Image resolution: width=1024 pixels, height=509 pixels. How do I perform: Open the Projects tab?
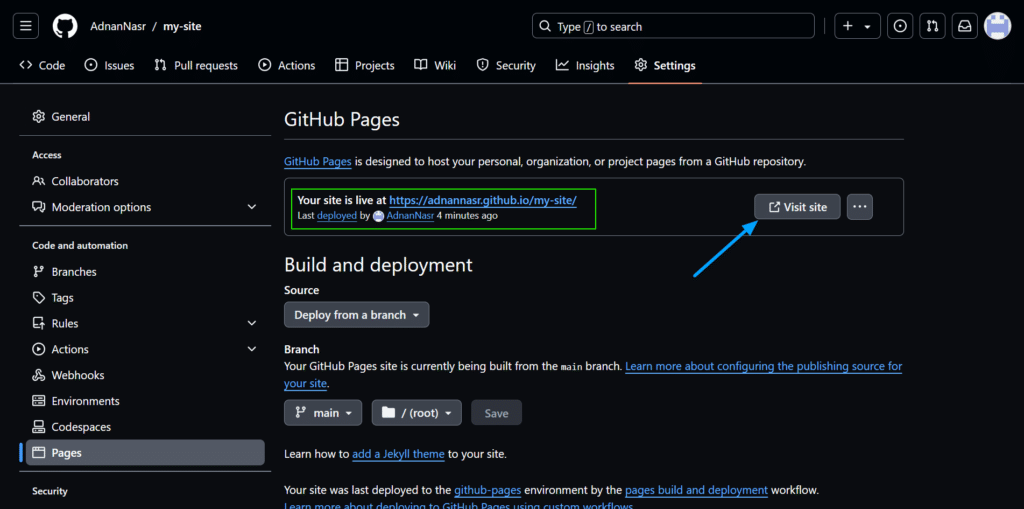pos(365,65)
